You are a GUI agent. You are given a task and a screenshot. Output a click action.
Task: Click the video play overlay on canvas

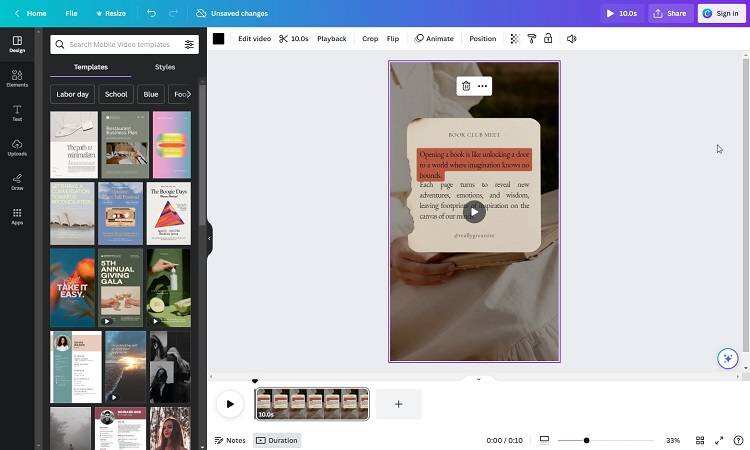474,212
